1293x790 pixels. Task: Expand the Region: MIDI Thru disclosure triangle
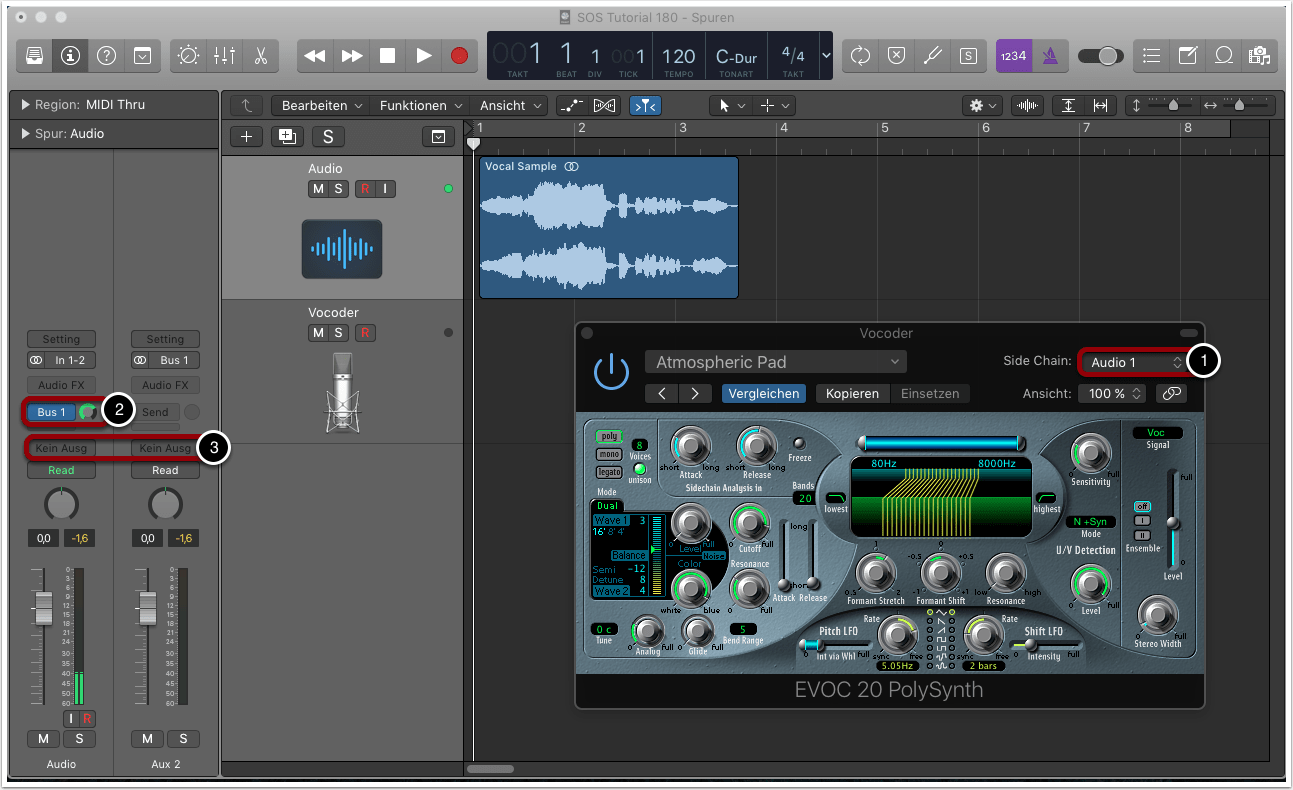pos(25,105)
